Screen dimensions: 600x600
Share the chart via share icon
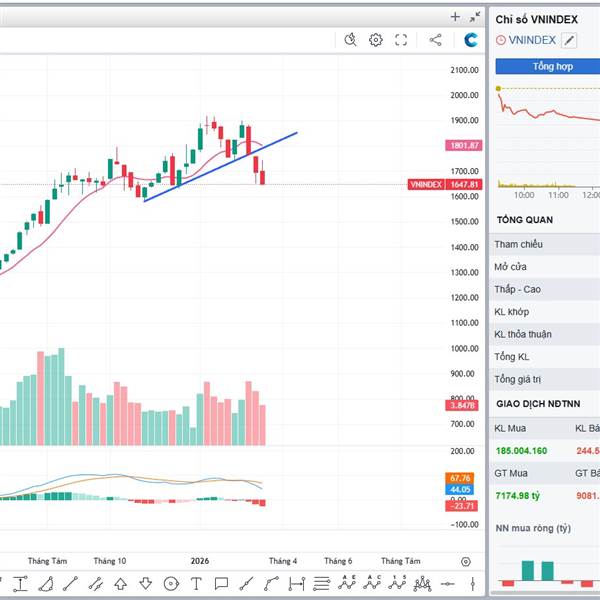(x=435, y=40)
